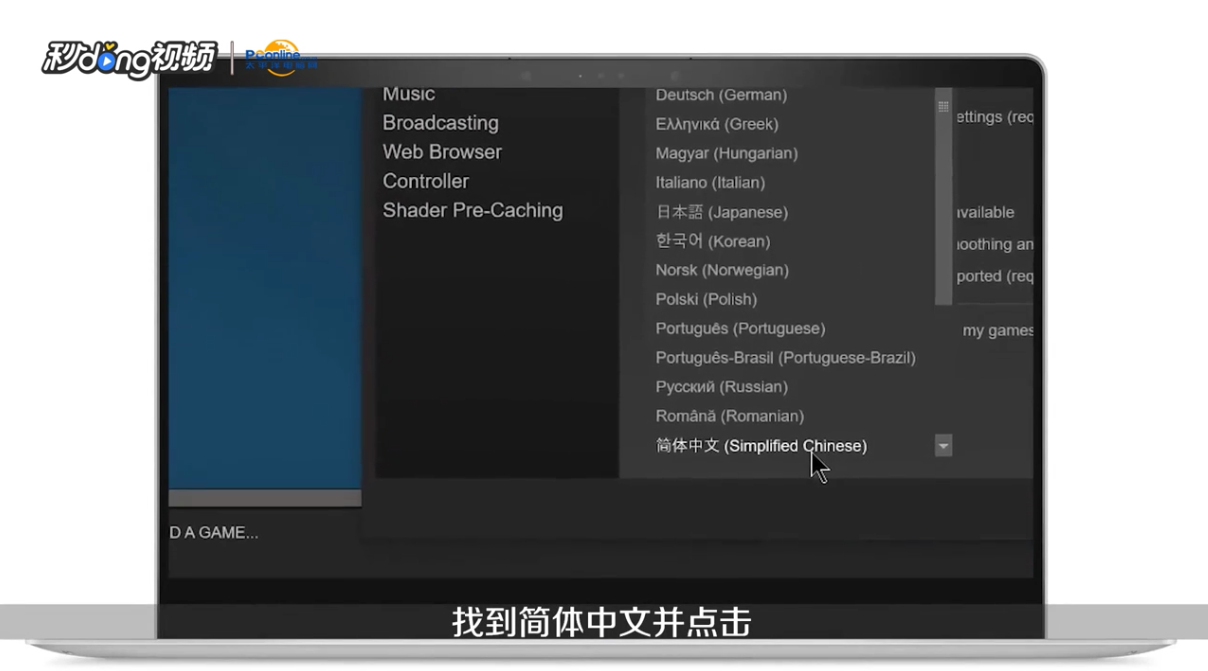
Task: Select Italiano (Italian) language option
Action: pos(712,182)
